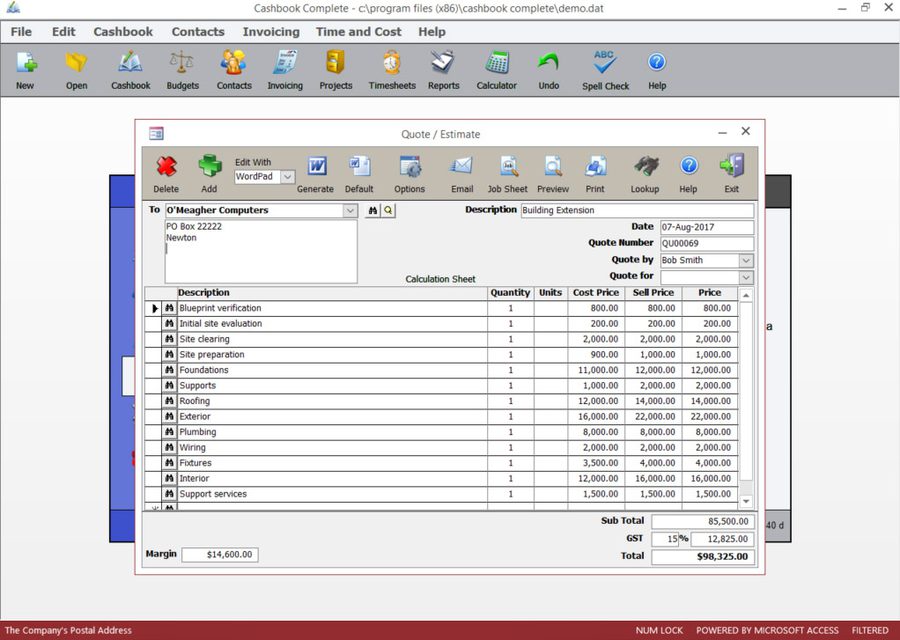The width and height of the screenshot is (900, 640).
Task: Click the table scrollbar up arrow
Action: click(x=746, y=296)
